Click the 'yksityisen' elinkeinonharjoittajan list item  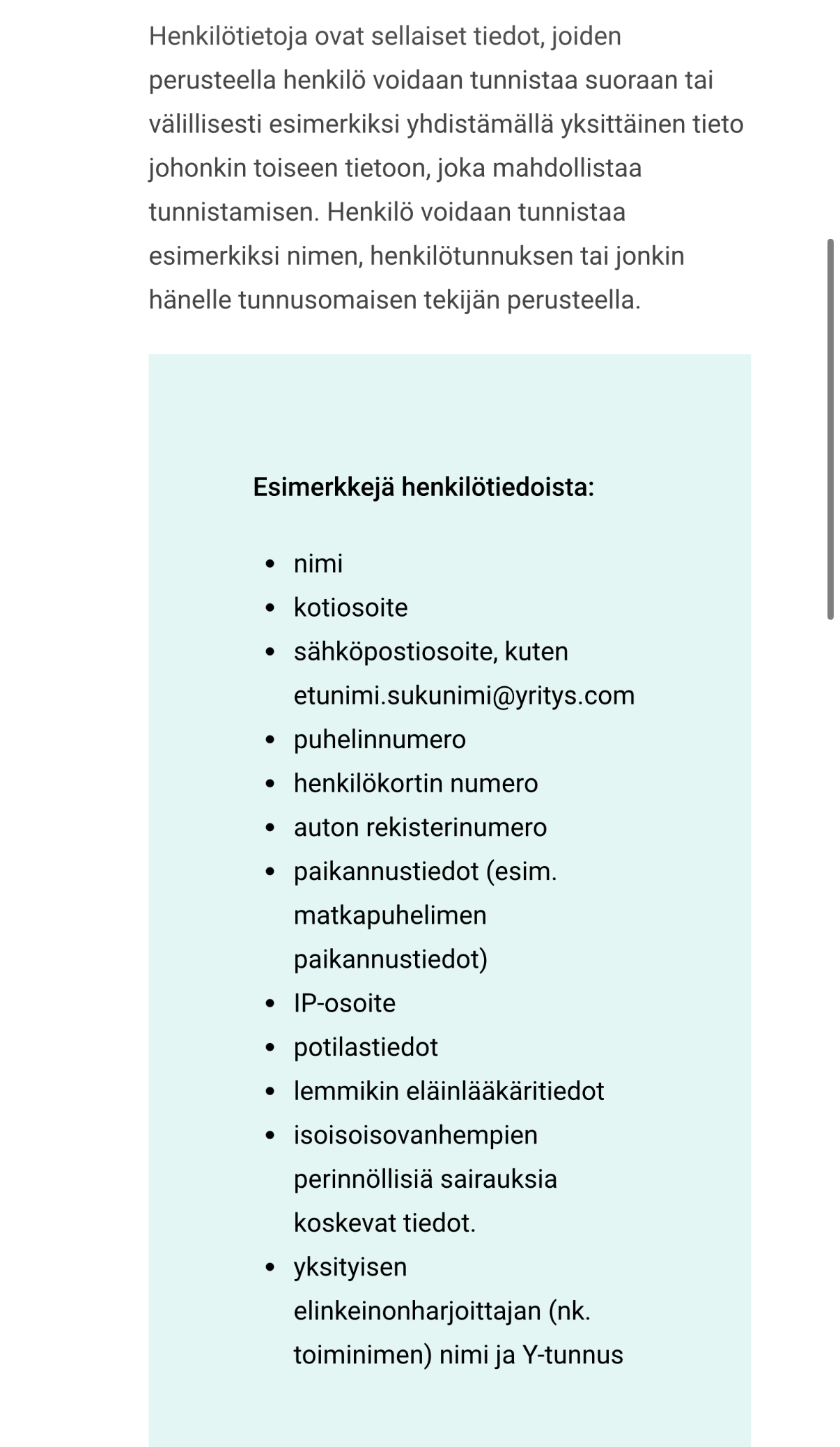pos(350,1267)
